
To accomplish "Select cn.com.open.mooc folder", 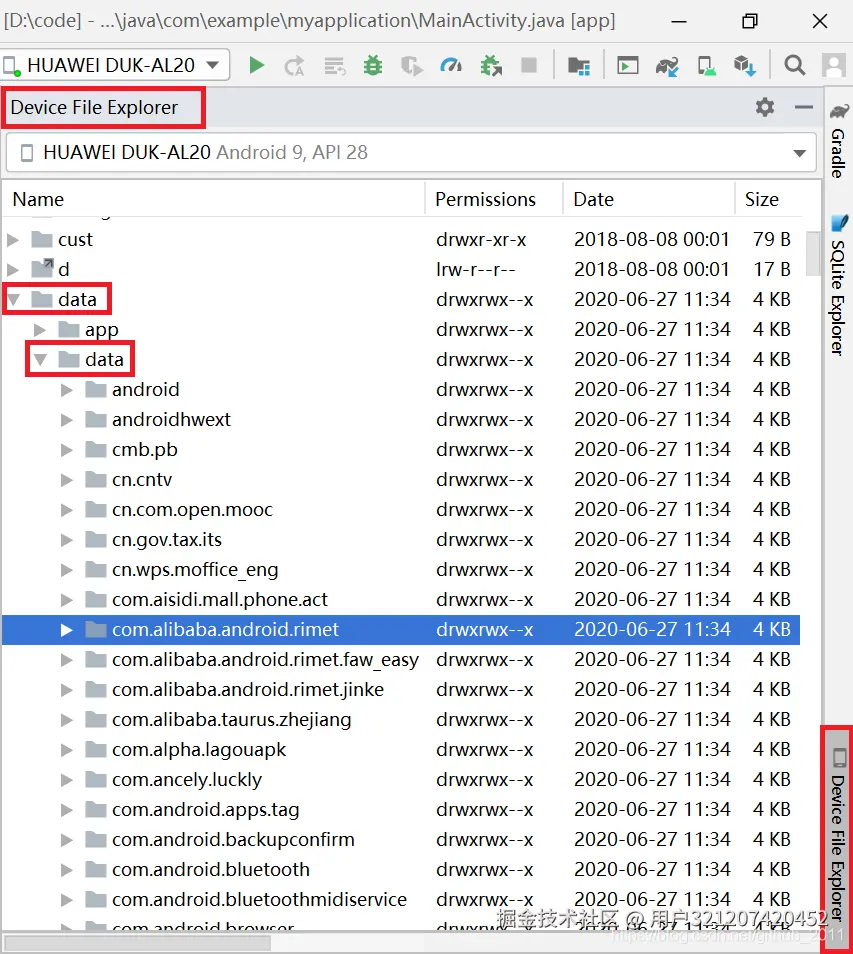I will (x=401, y=510).
